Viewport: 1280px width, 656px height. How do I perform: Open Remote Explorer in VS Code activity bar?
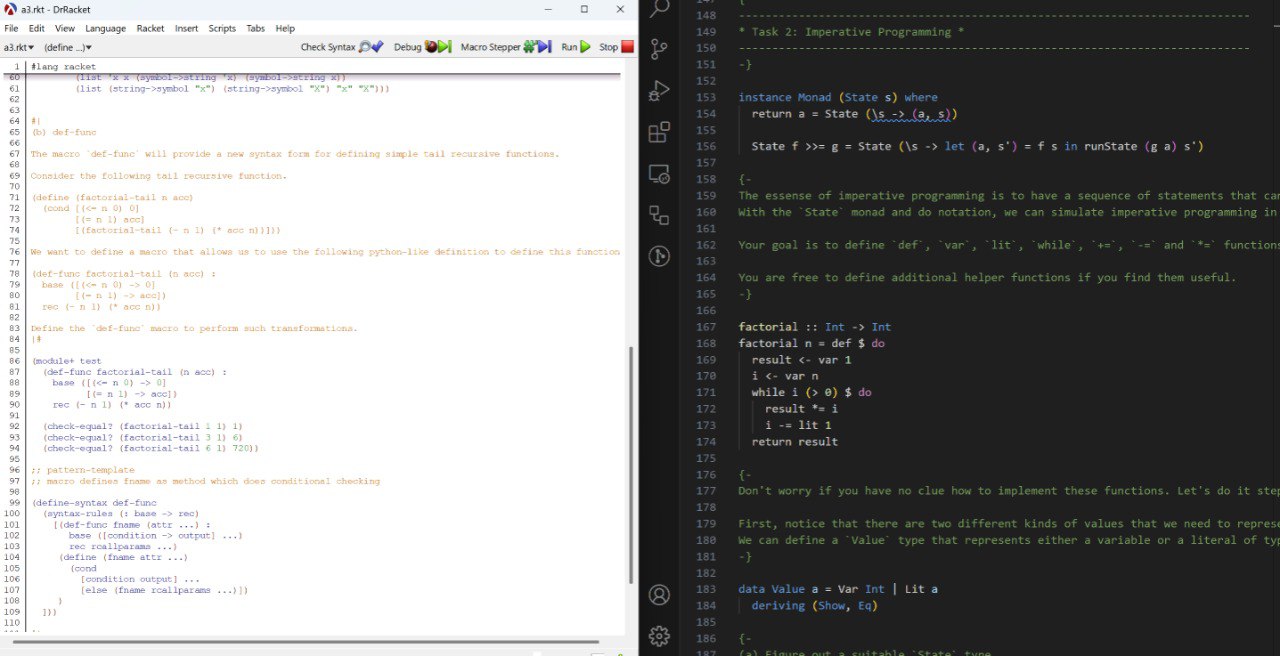click(659, 174)
